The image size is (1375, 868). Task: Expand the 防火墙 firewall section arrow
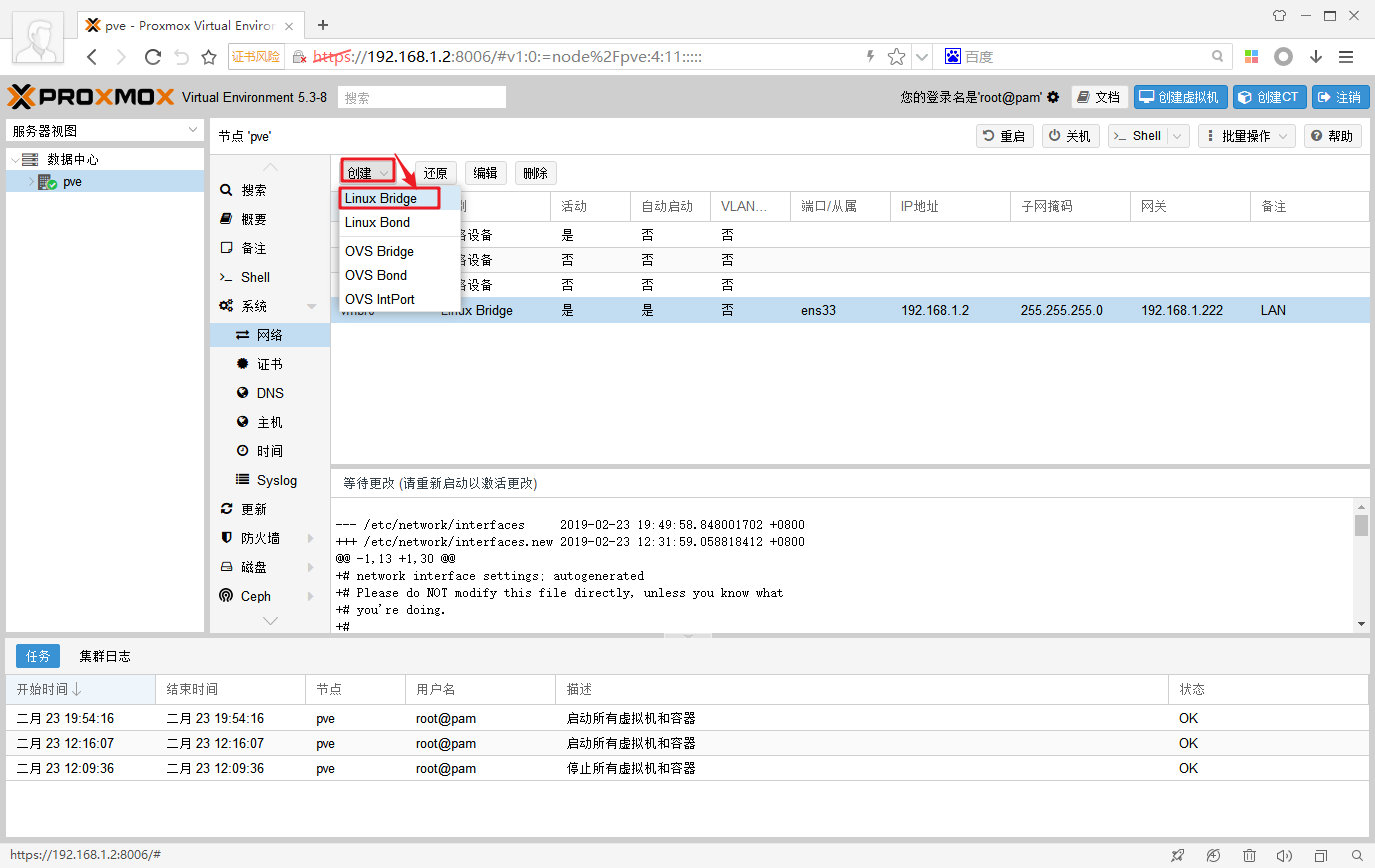click(x=311, y=538)
